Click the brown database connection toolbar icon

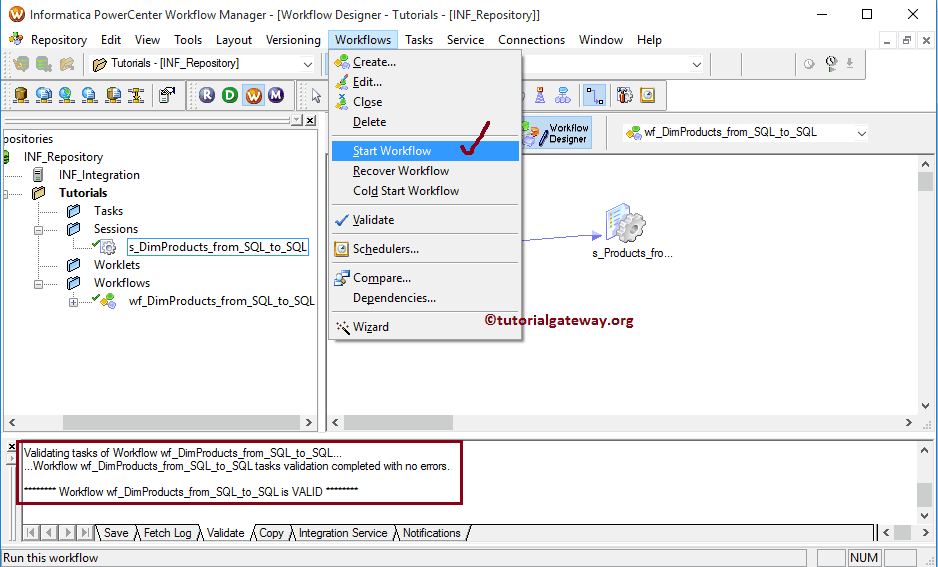(x=22, y=95)
